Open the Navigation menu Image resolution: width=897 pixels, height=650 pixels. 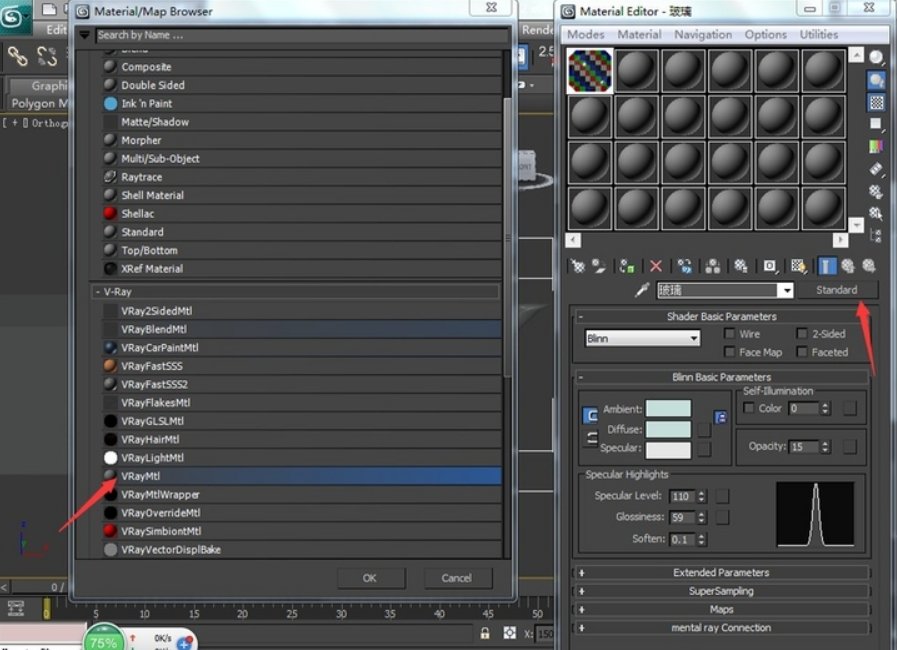coord(702,34)
